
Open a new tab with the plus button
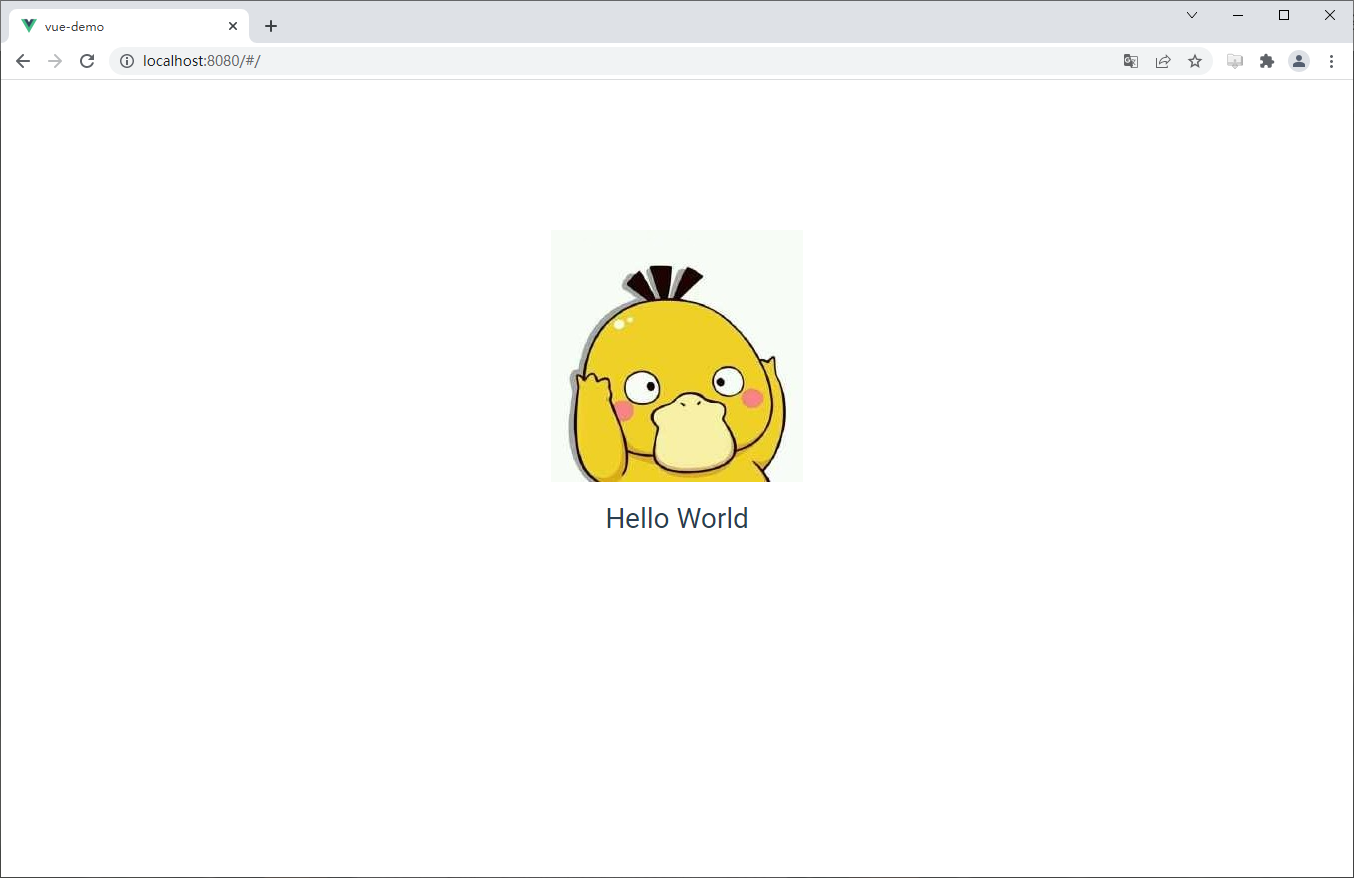270,26
